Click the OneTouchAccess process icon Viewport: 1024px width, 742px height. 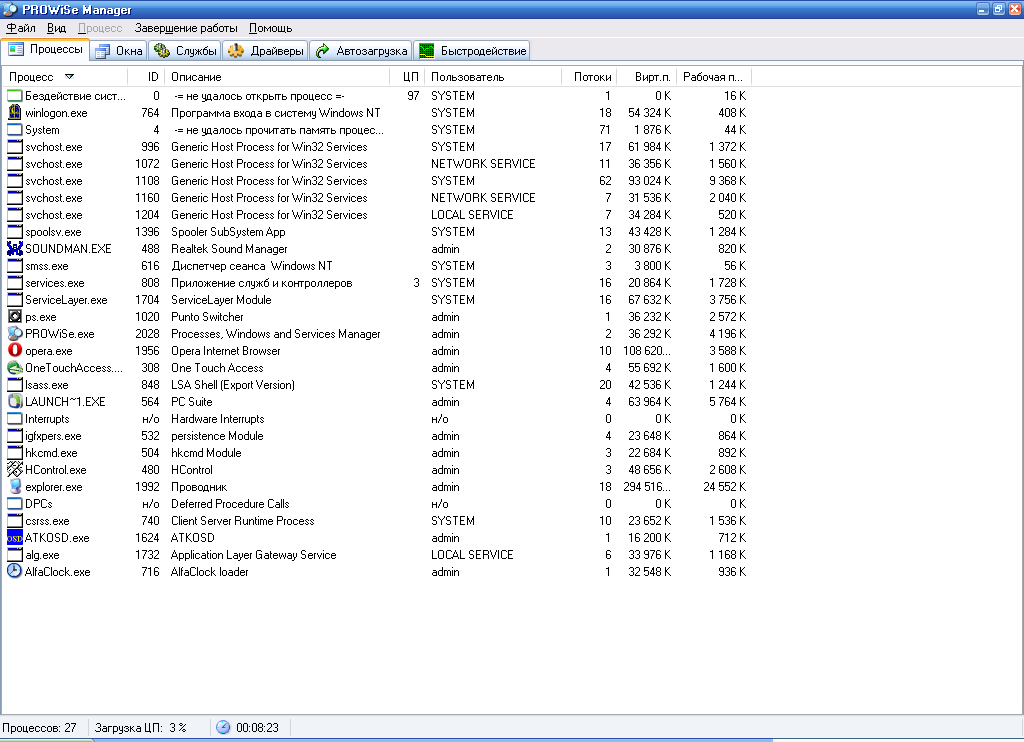14,367
